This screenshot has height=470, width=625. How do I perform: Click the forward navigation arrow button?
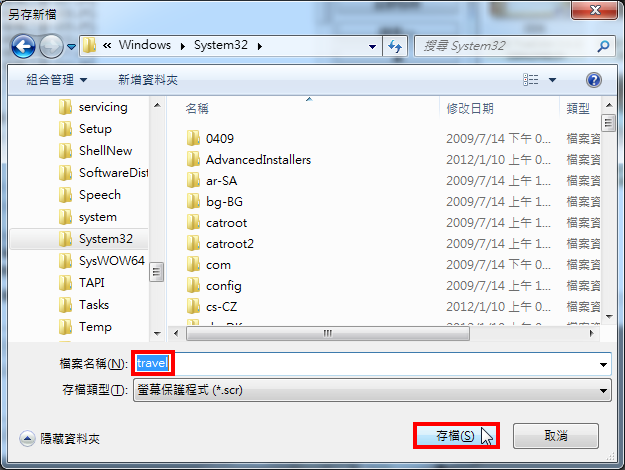51,46
